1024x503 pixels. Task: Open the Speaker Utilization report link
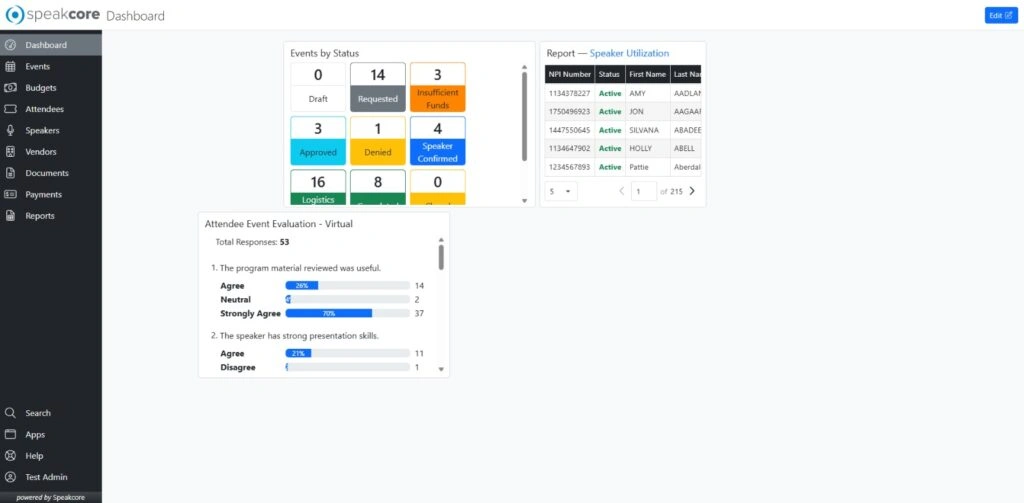point(629,53)
